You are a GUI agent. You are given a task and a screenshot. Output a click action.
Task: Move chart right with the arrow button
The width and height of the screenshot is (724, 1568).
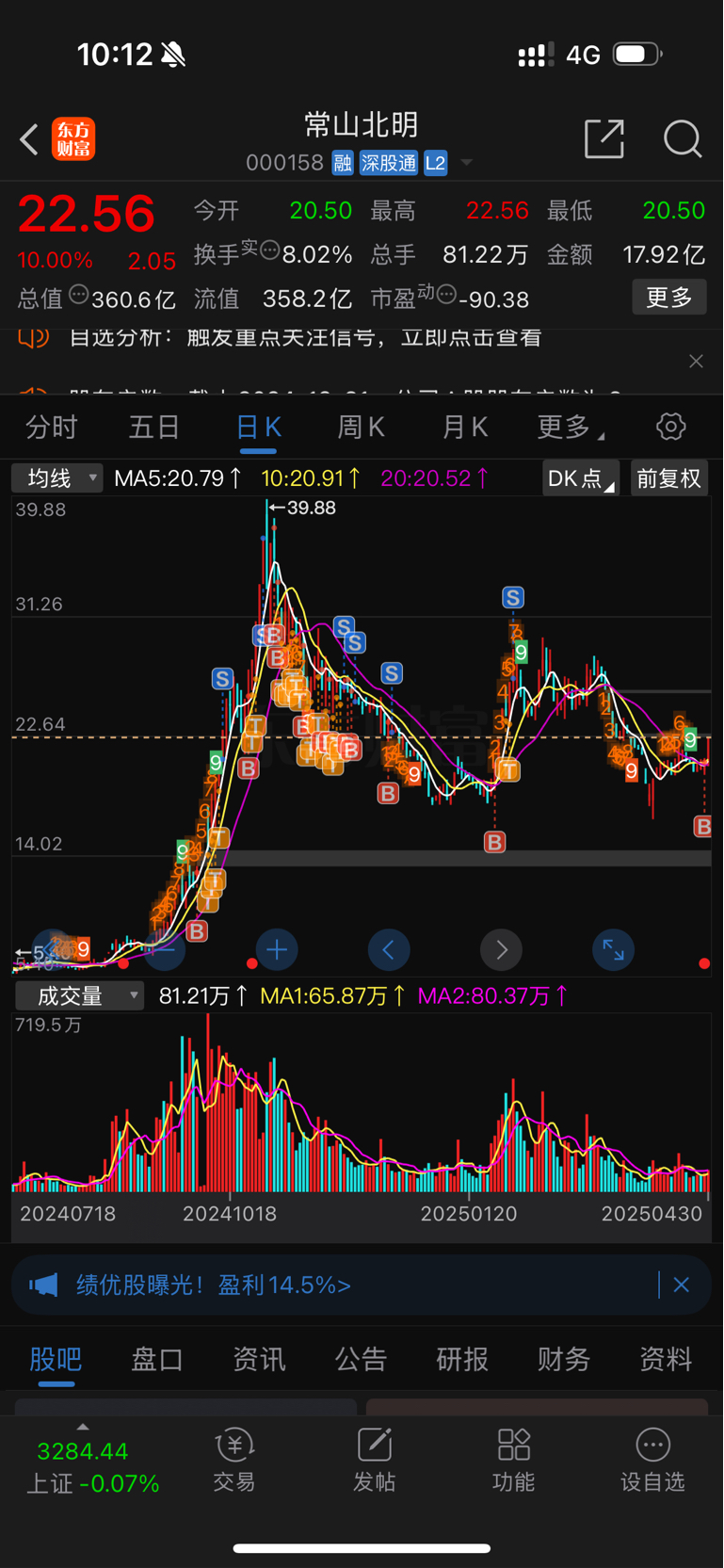pos(502,949)
